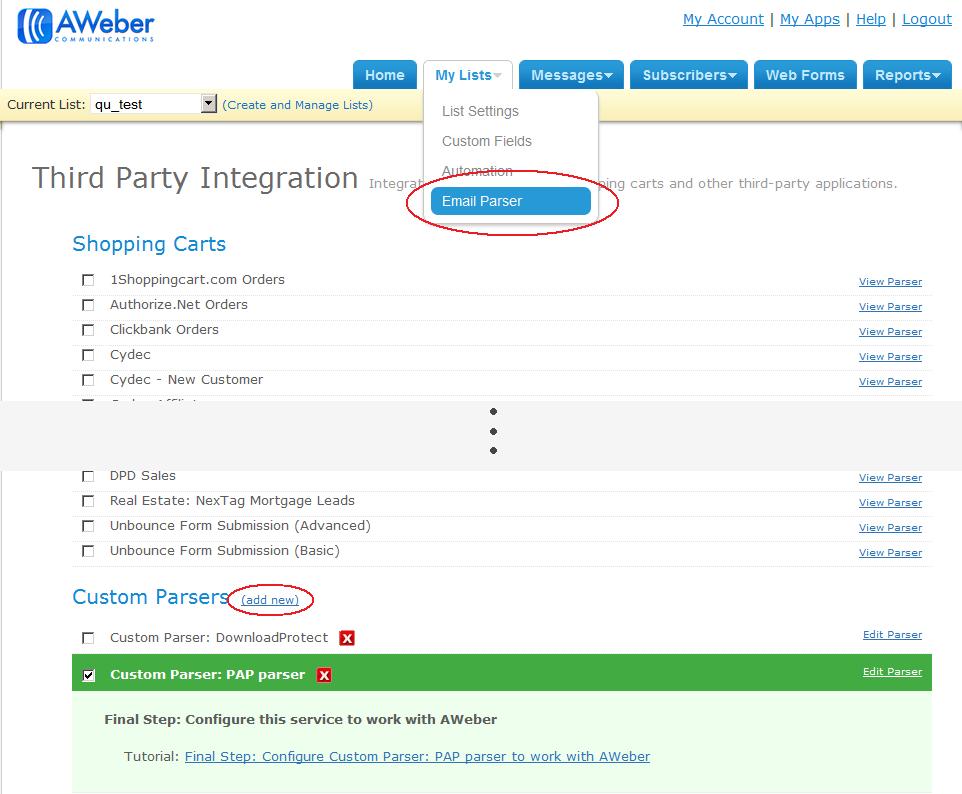
Task: Remove the PAP parser using its red X
Action: [324, 675]
